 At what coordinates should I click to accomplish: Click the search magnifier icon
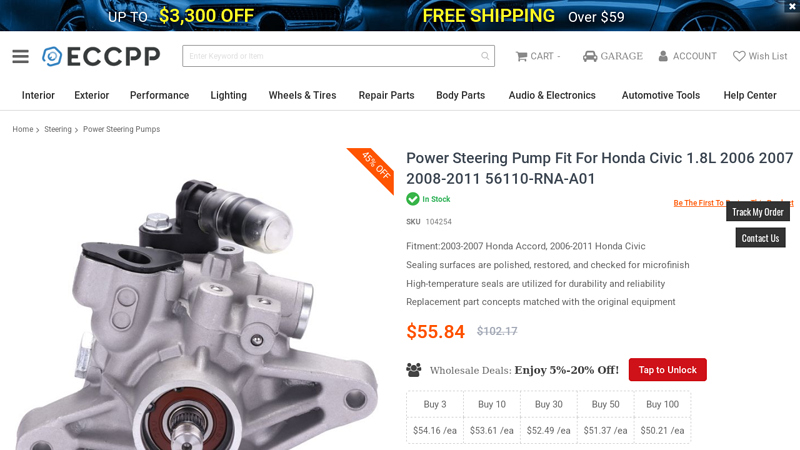pyautogui.click(x=485, y=56)
